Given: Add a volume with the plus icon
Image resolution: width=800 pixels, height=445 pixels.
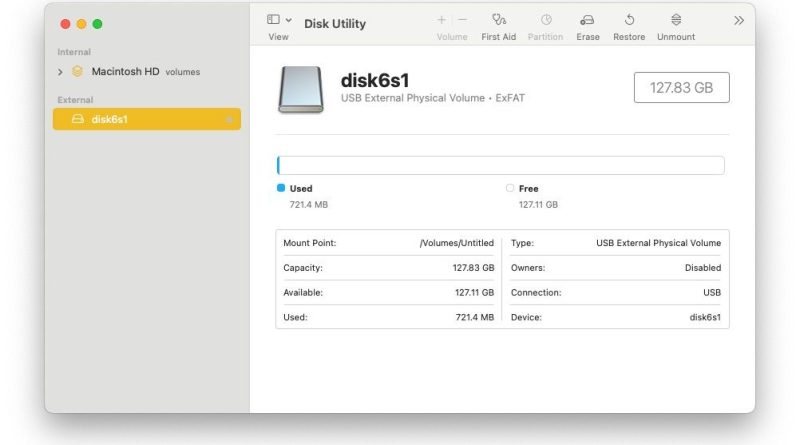Looking at the screenshot, I should 441,20.
